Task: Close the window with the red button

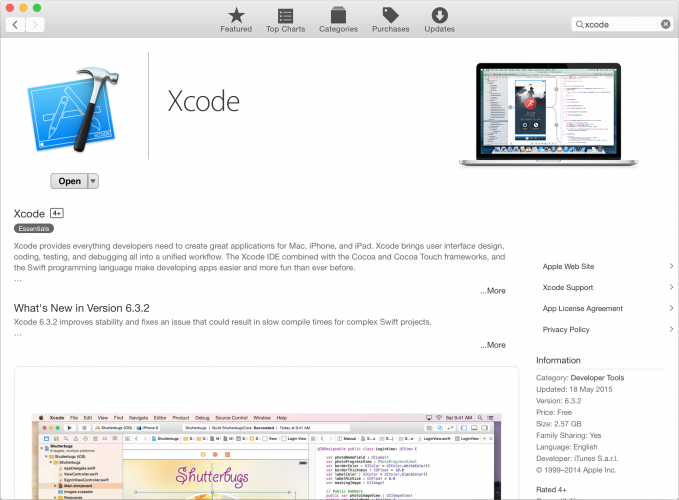Action: pyautogui.click(x=10, y=7)
